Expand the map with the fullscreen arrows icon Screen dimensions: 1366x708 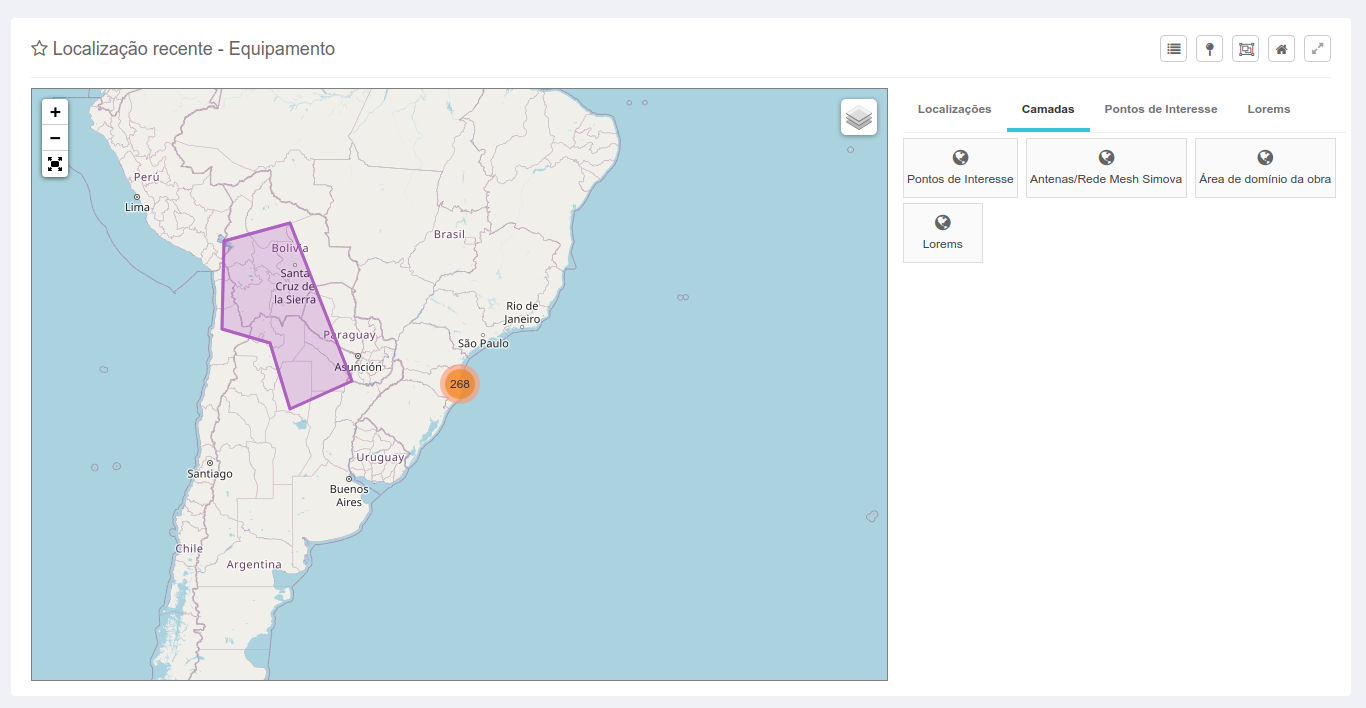coord(1317,47)
